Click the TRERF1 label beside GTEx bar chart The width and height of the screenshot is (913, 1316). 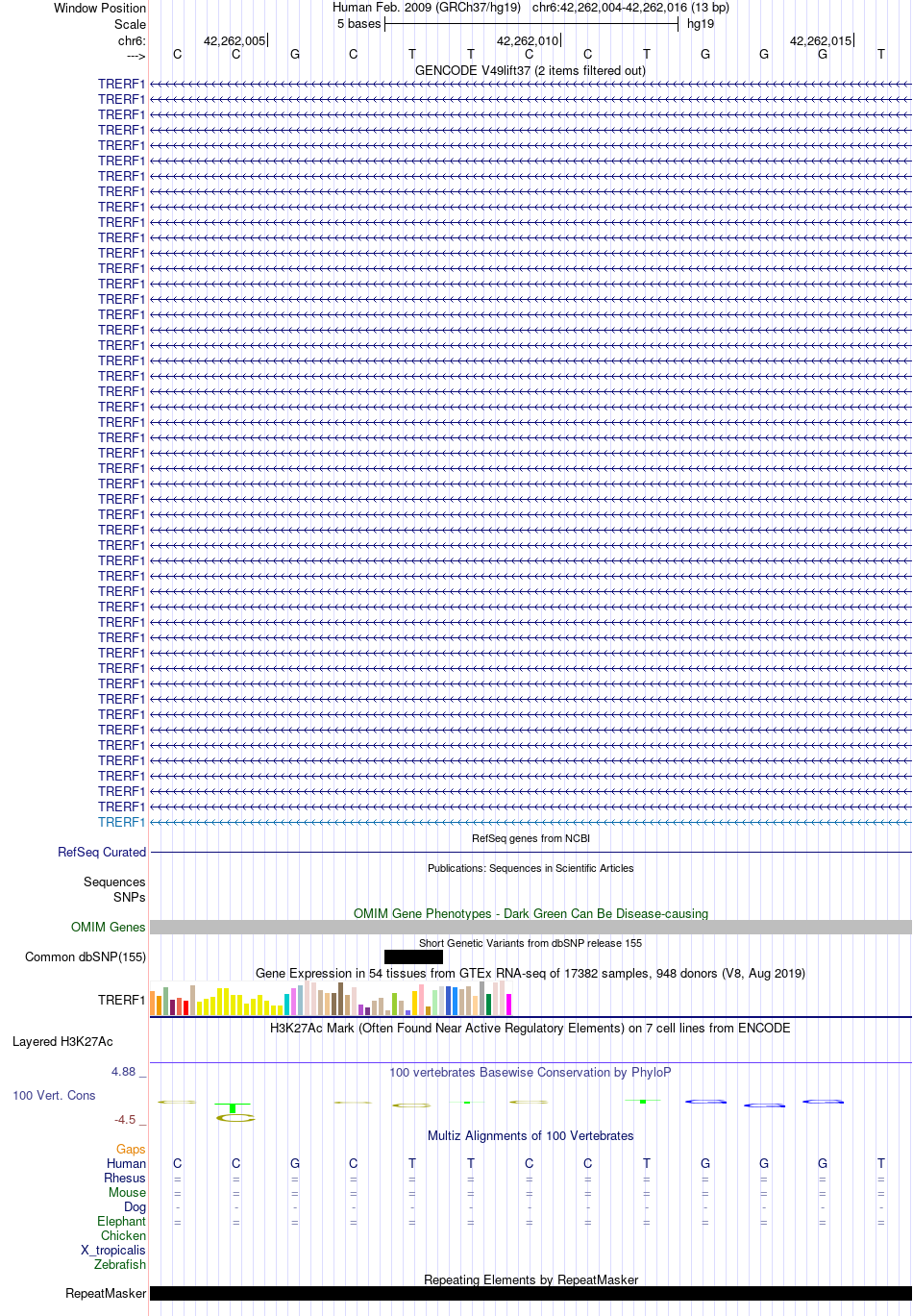(x=121, y=1000)
